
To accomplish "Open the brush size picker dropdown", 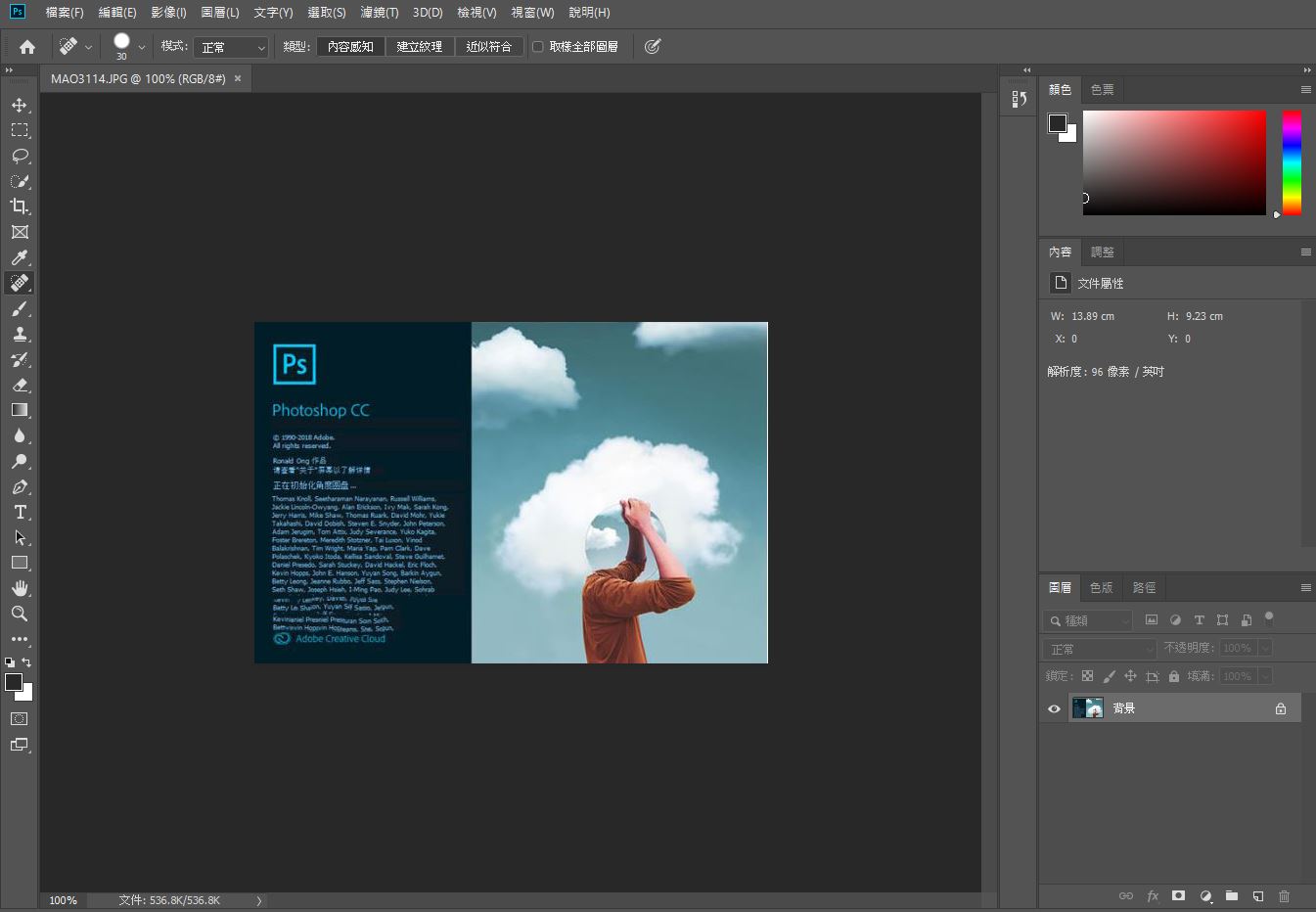I will 142,47.
